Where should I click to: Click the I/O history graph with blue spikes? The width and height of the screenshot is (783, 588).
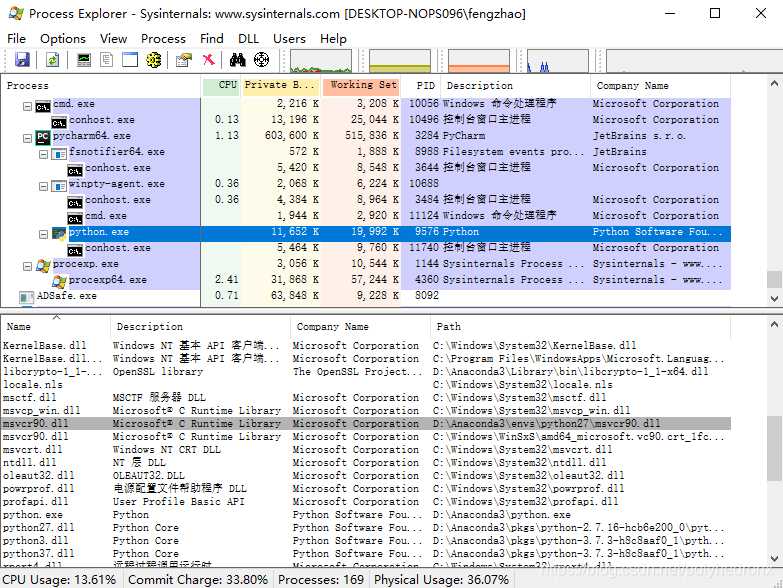[558, 60]
